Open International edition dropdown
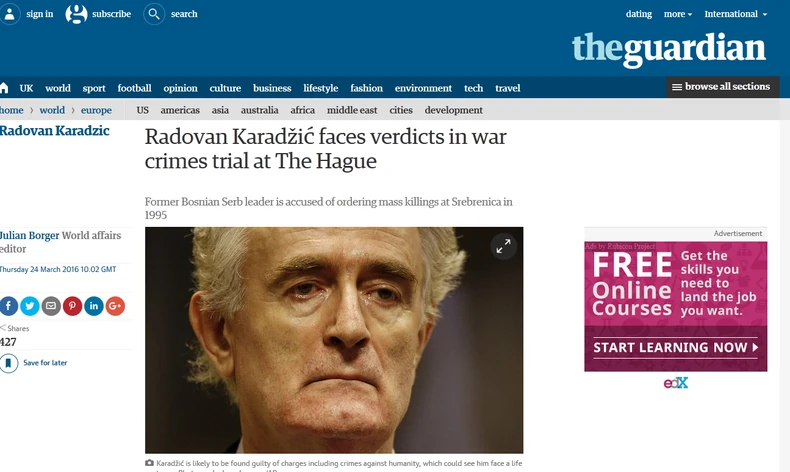Screen dimensions: 790x472 coord(736,14)
